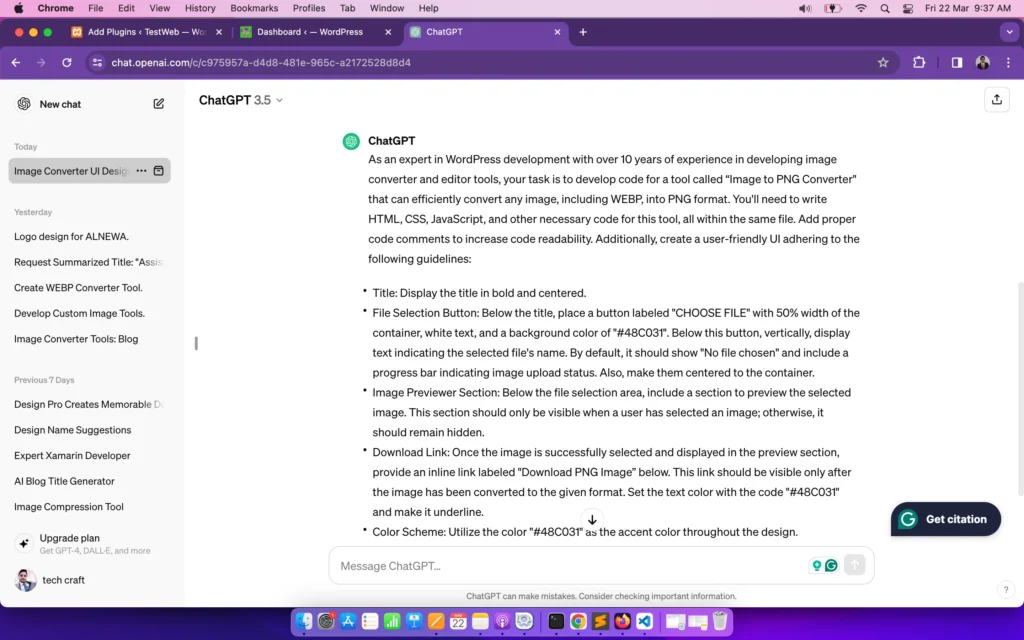Open the Calendar app from the dock
Viewport: 1024px width, 640px height.
coord(458,621)
